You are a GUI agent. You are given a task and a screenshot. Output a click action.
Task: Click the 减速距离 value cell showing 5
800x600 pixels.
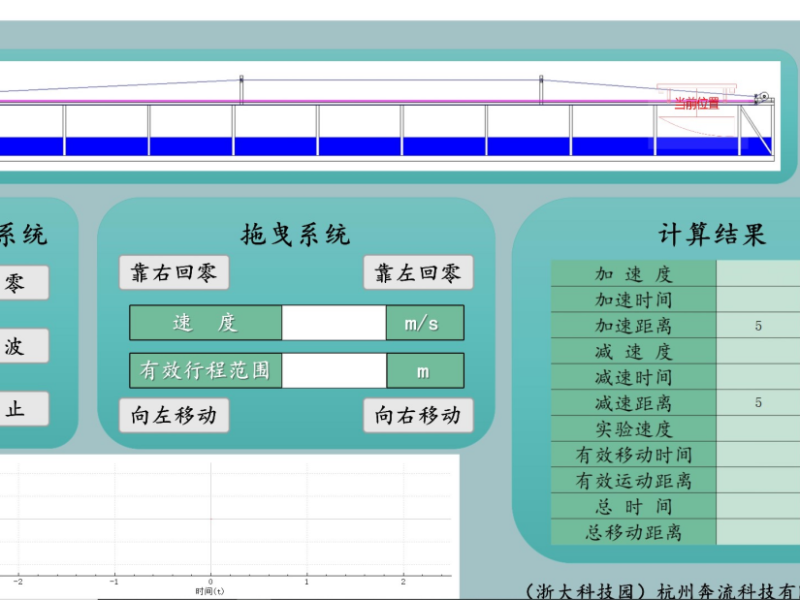[x=758, y=403]
